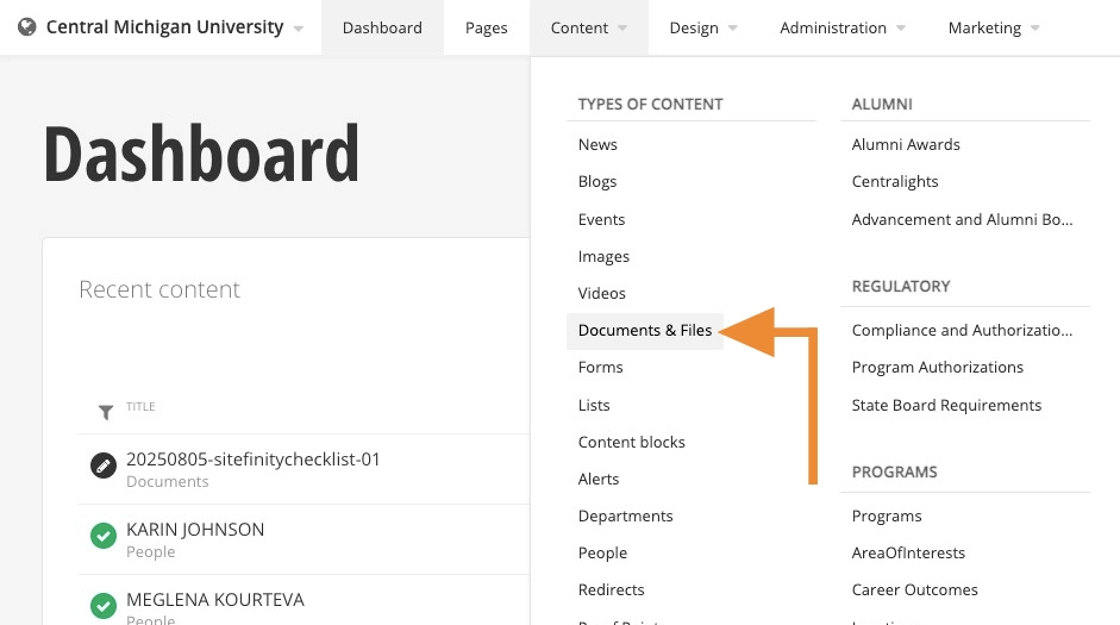Image resolution: width=1120 pixels, height=625 pixels.
Task: Open State Board Requirements entry
Action: tap(946, 405)
